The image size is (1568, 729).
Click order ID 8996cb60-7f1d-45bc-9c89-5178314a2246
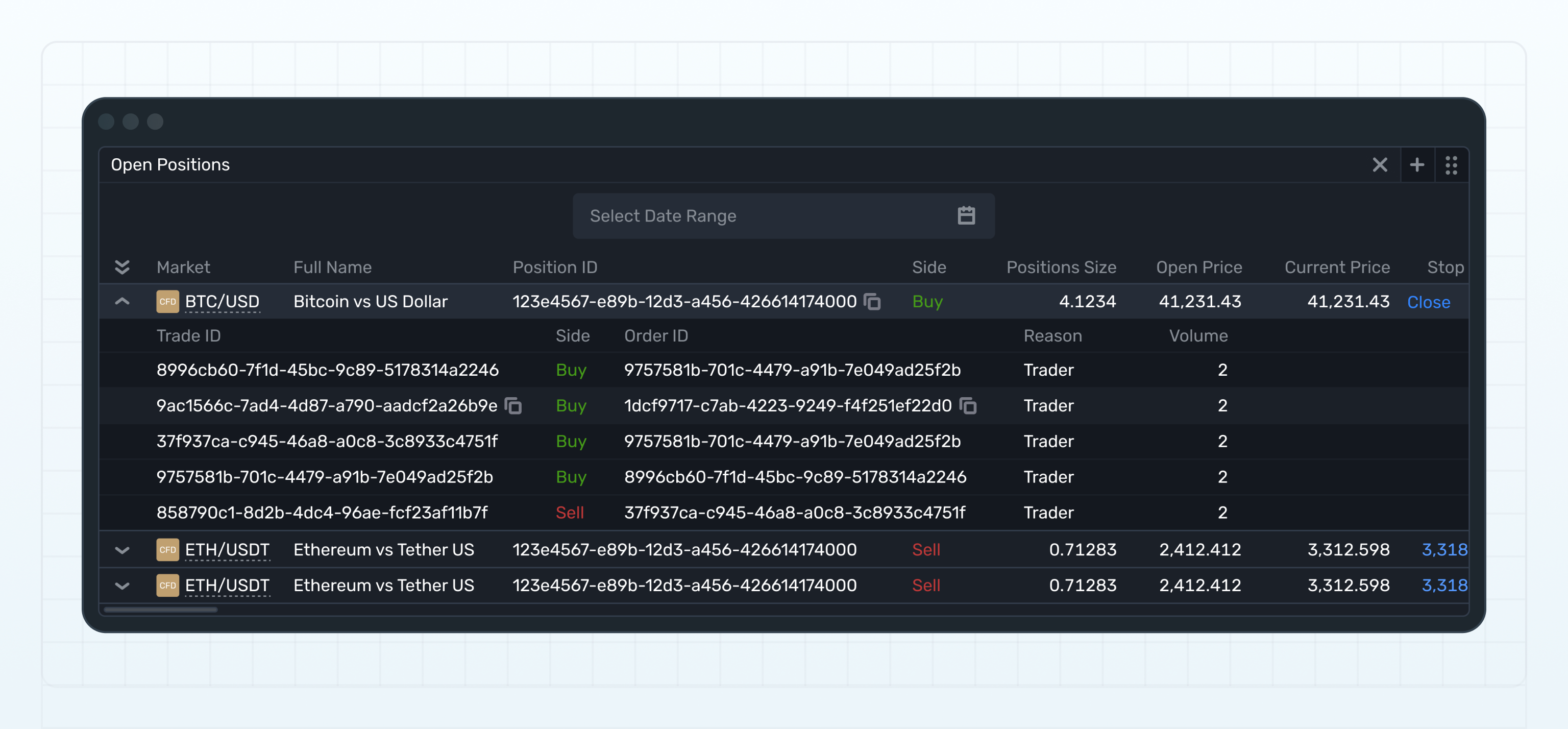(x=795, y=477)
